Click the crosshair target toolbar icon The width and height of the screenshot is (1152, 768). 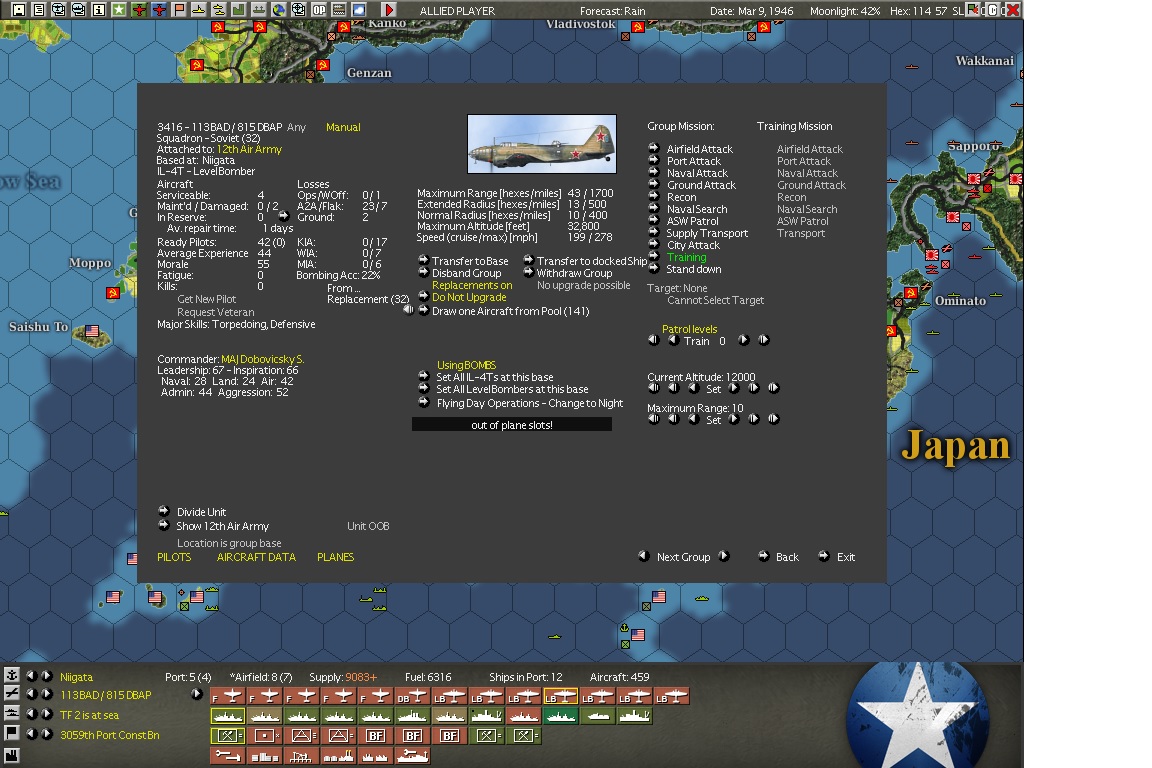(298, 10)
